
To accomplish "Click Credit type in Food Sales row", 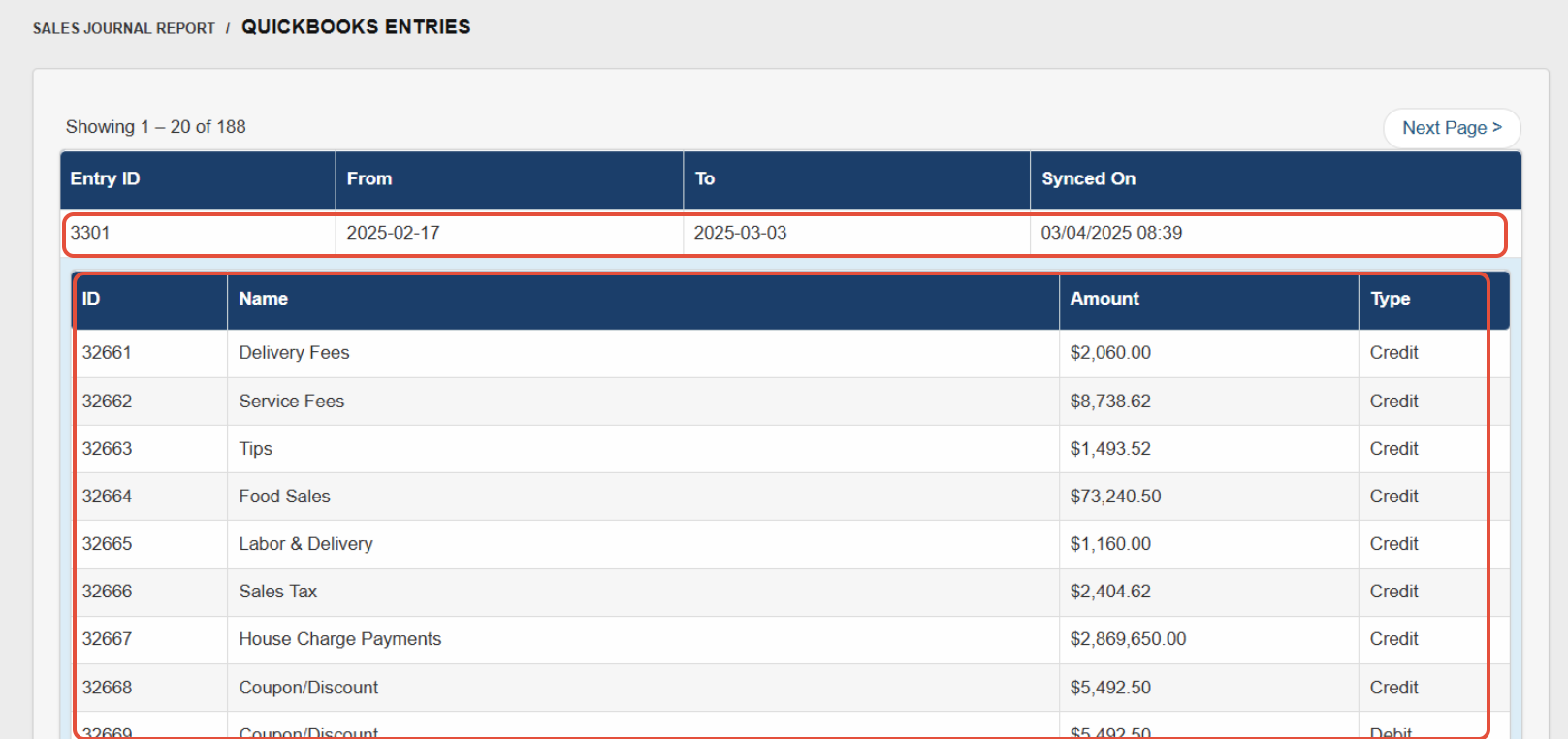I will 1393,497.
